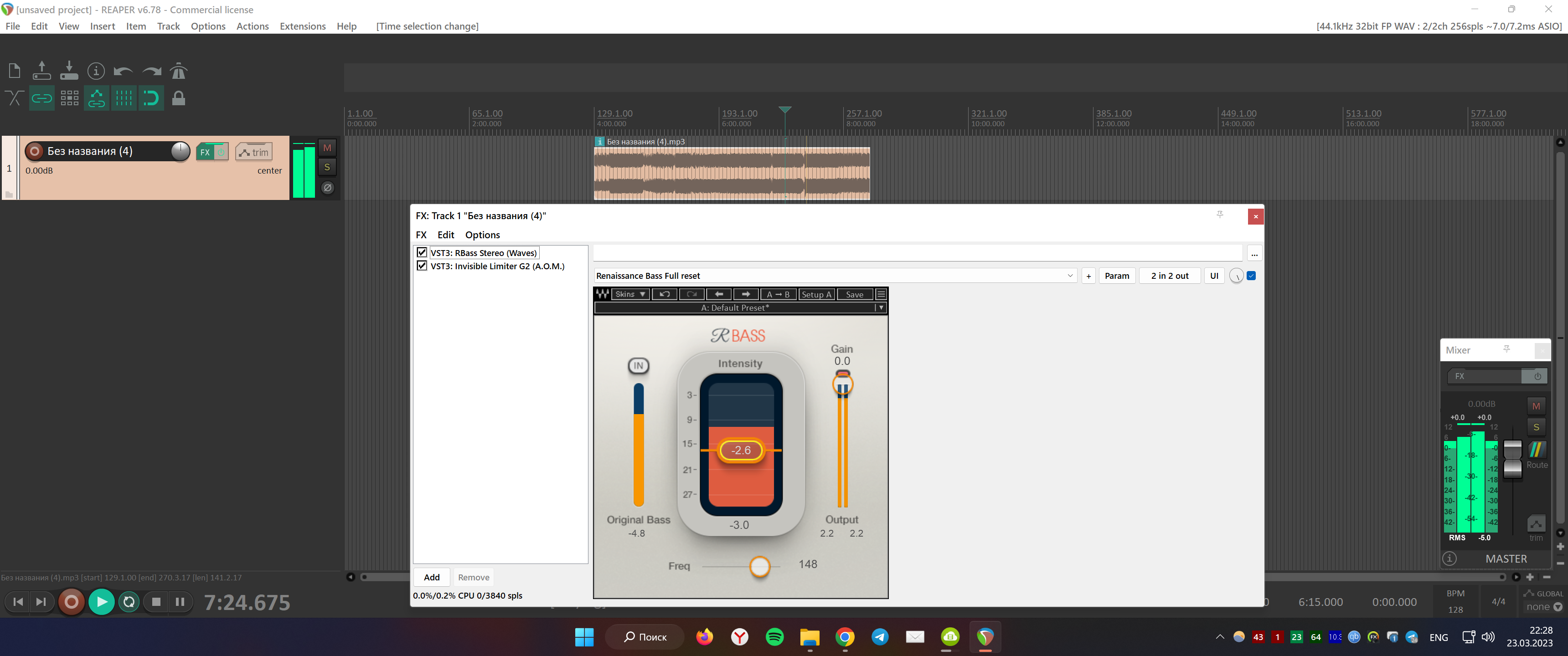The height and width of the screenshot is (656, 1568).
Task: Adjust the FX wet/dry mix knob
Action: [1236, 276]
